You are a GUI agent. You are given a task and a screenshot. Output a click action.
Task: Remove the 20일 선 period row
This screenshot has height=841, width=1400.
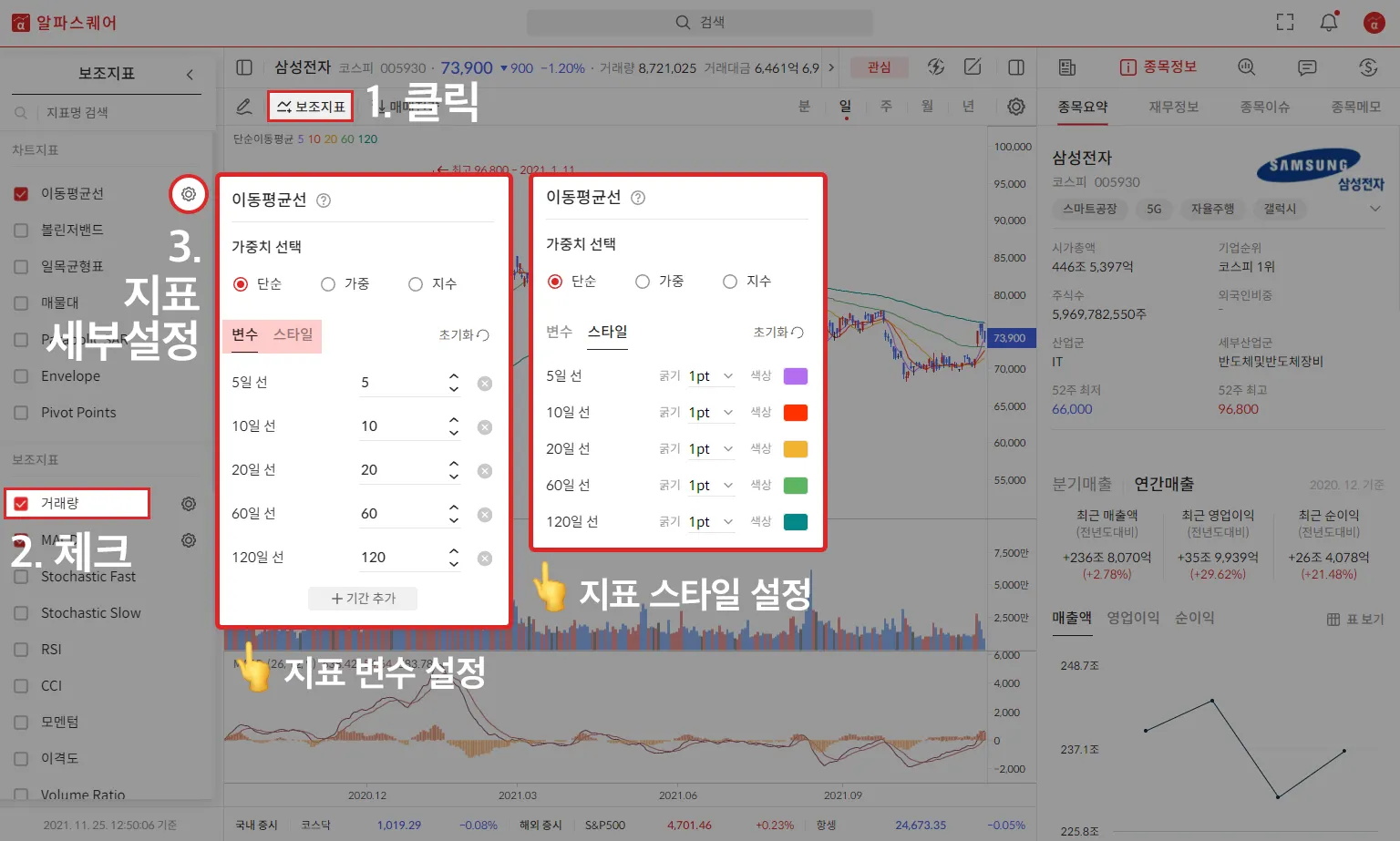(485, 471)
